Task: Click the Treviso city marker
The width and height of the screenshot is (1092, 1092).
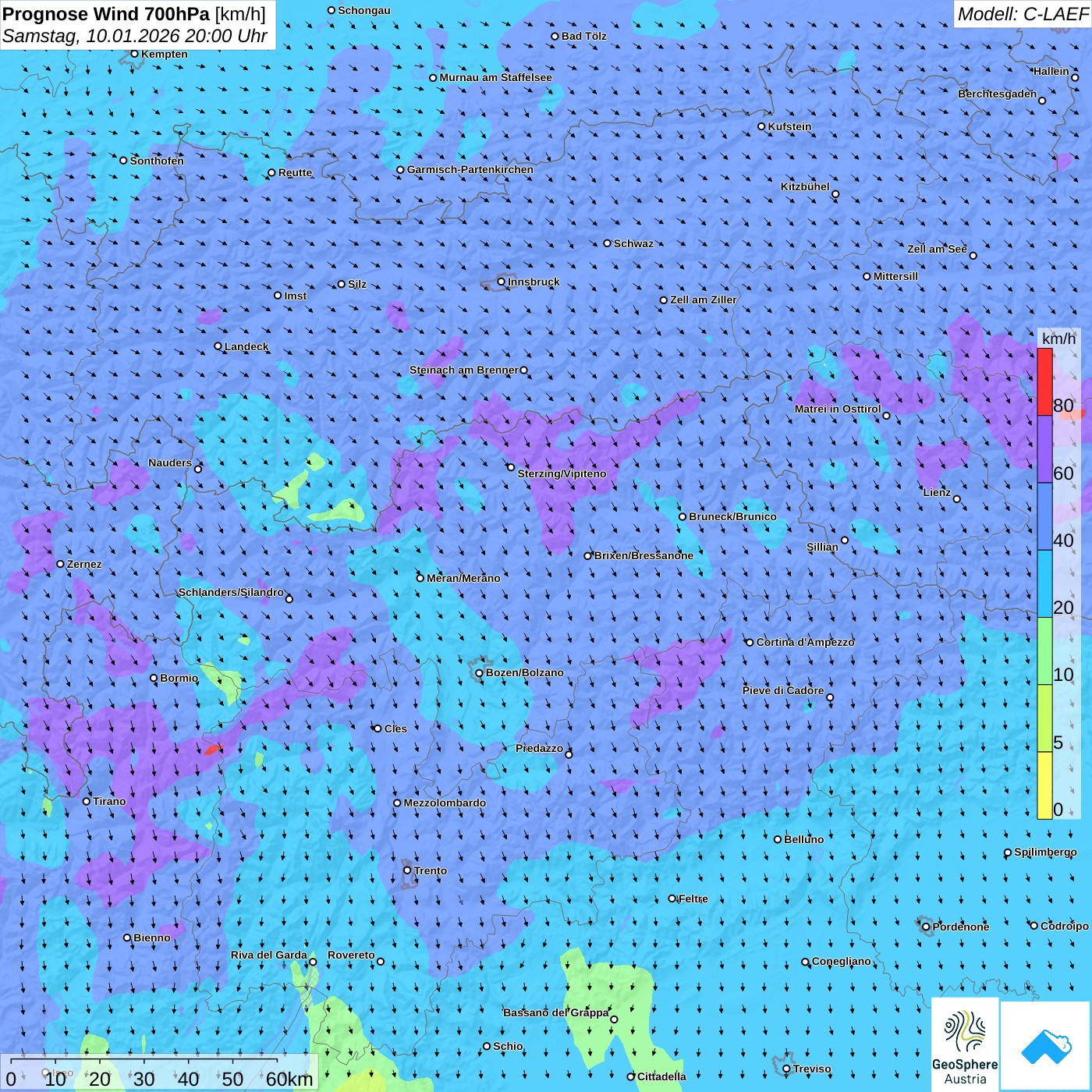Action: click(x=786, y=1069)
